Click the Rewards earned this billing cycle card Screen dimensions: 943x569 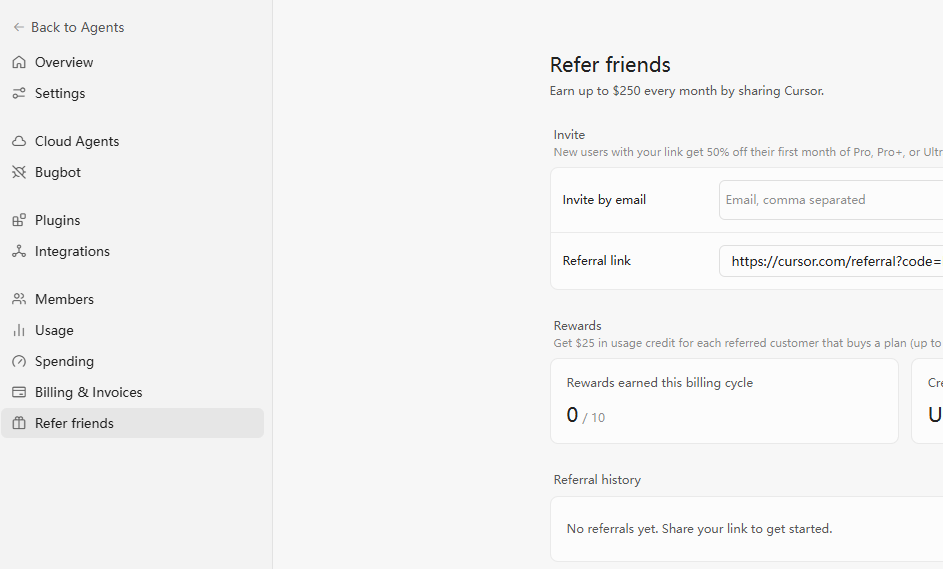(724, 401)
